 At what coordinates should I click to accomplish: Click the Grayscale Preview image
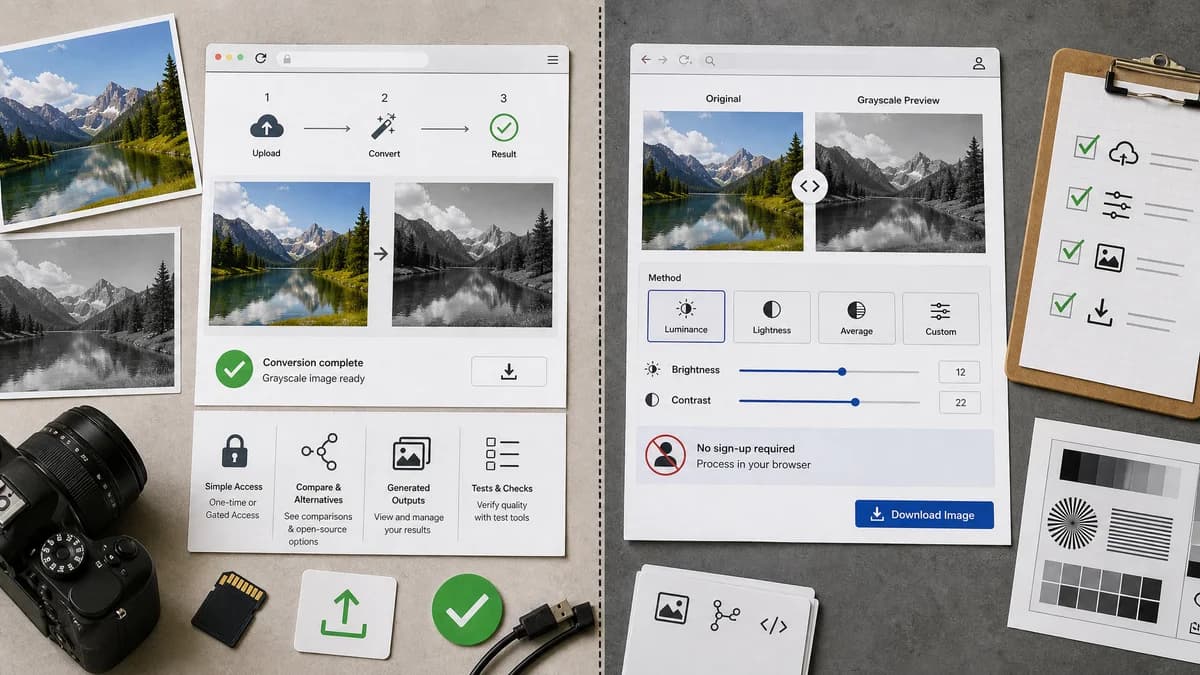[x=899, y=182]
